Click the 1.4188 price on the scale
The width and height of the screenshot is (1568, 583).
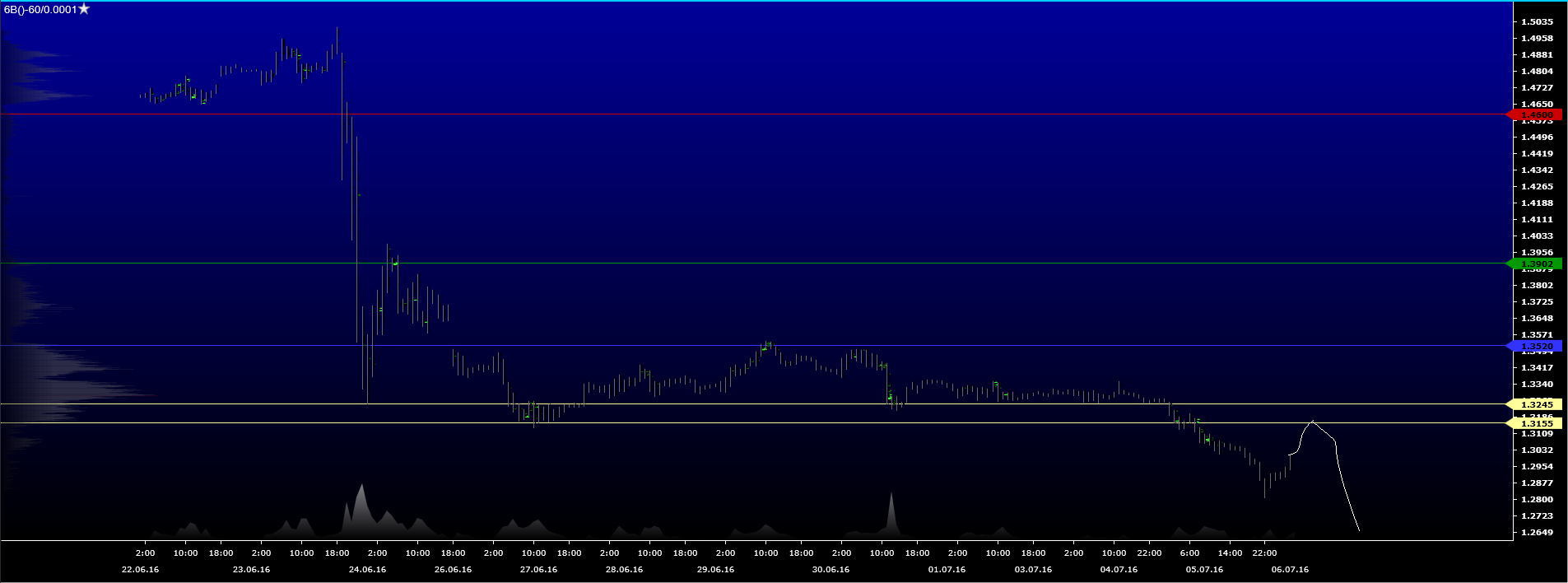pyautogui.click(x=1537, y=203)
